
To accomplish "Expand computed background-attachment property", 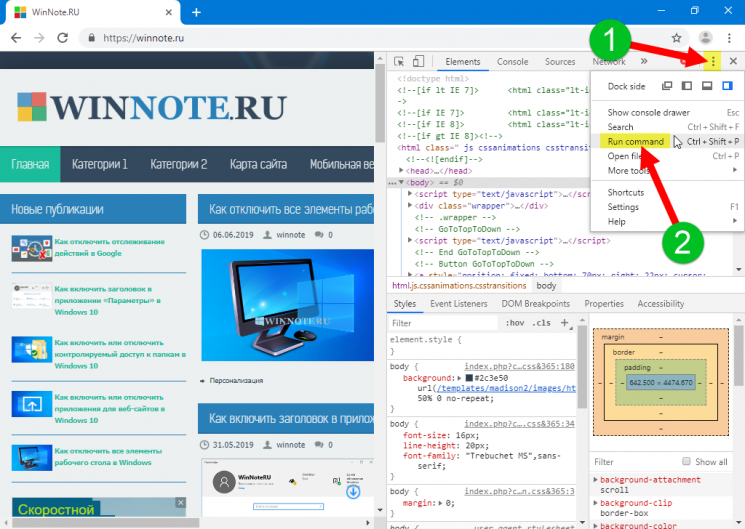I will [595, 480].
